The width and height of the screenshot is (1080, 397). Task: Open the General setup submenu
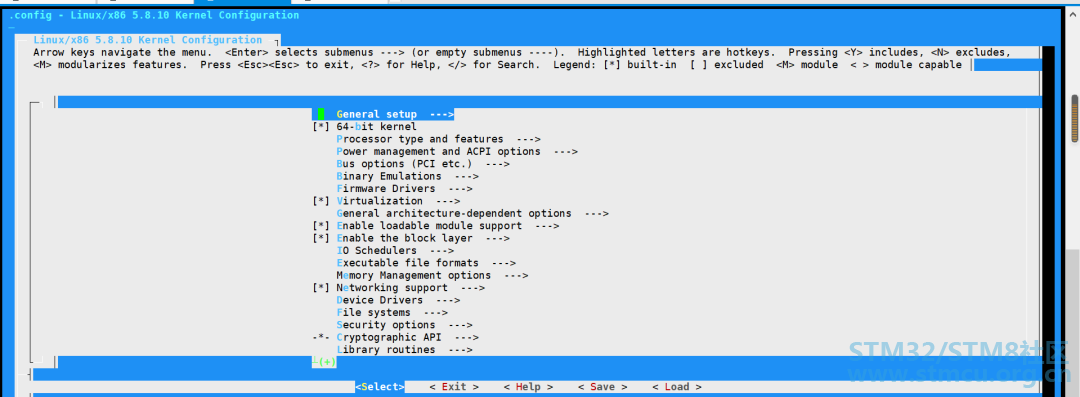[395, 114]
